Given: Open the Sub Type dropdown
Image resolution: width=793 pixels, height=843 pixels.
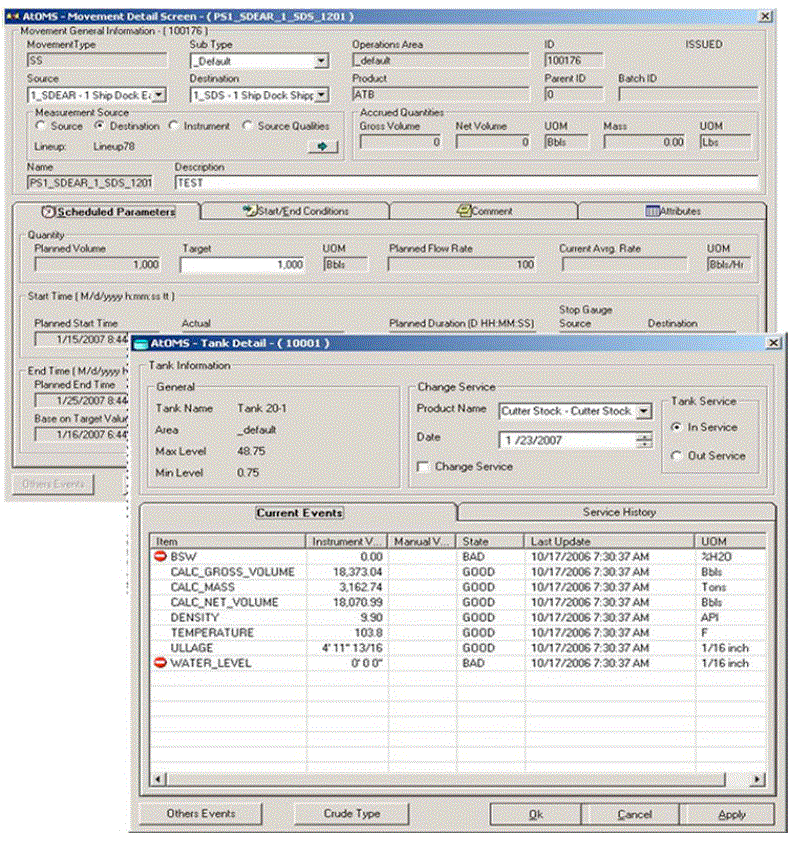Looking at the screenshot, I should point(321,61).
